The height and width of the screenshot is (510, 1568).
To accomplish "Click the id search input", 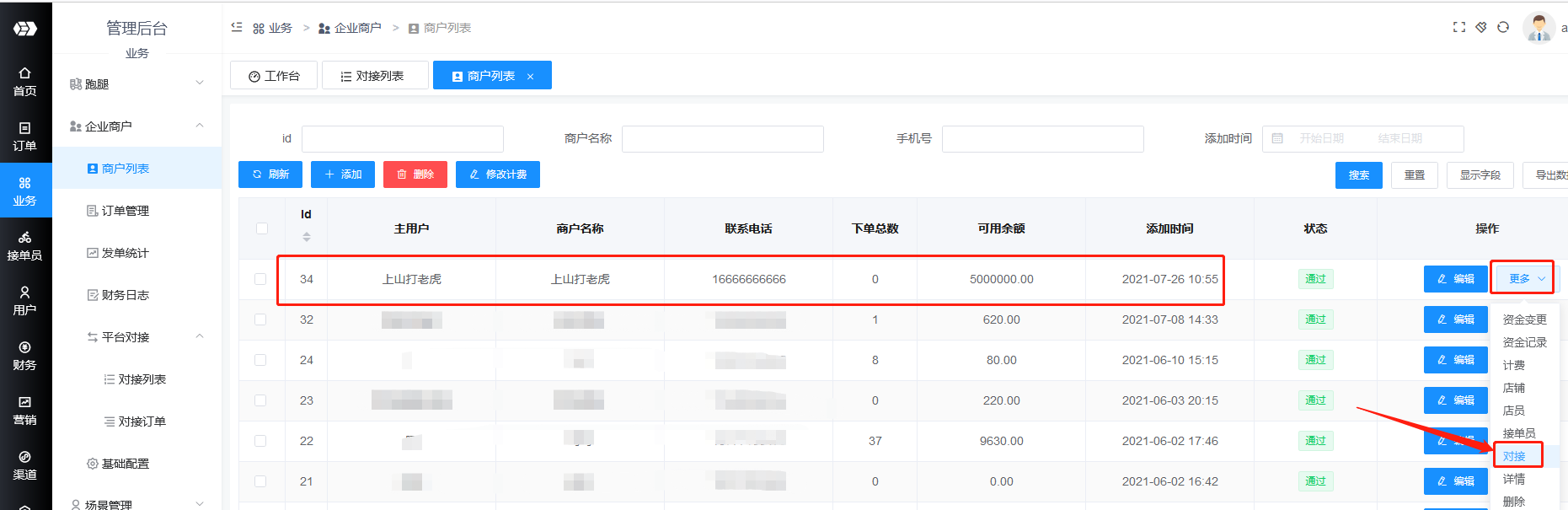I will 403,139.
